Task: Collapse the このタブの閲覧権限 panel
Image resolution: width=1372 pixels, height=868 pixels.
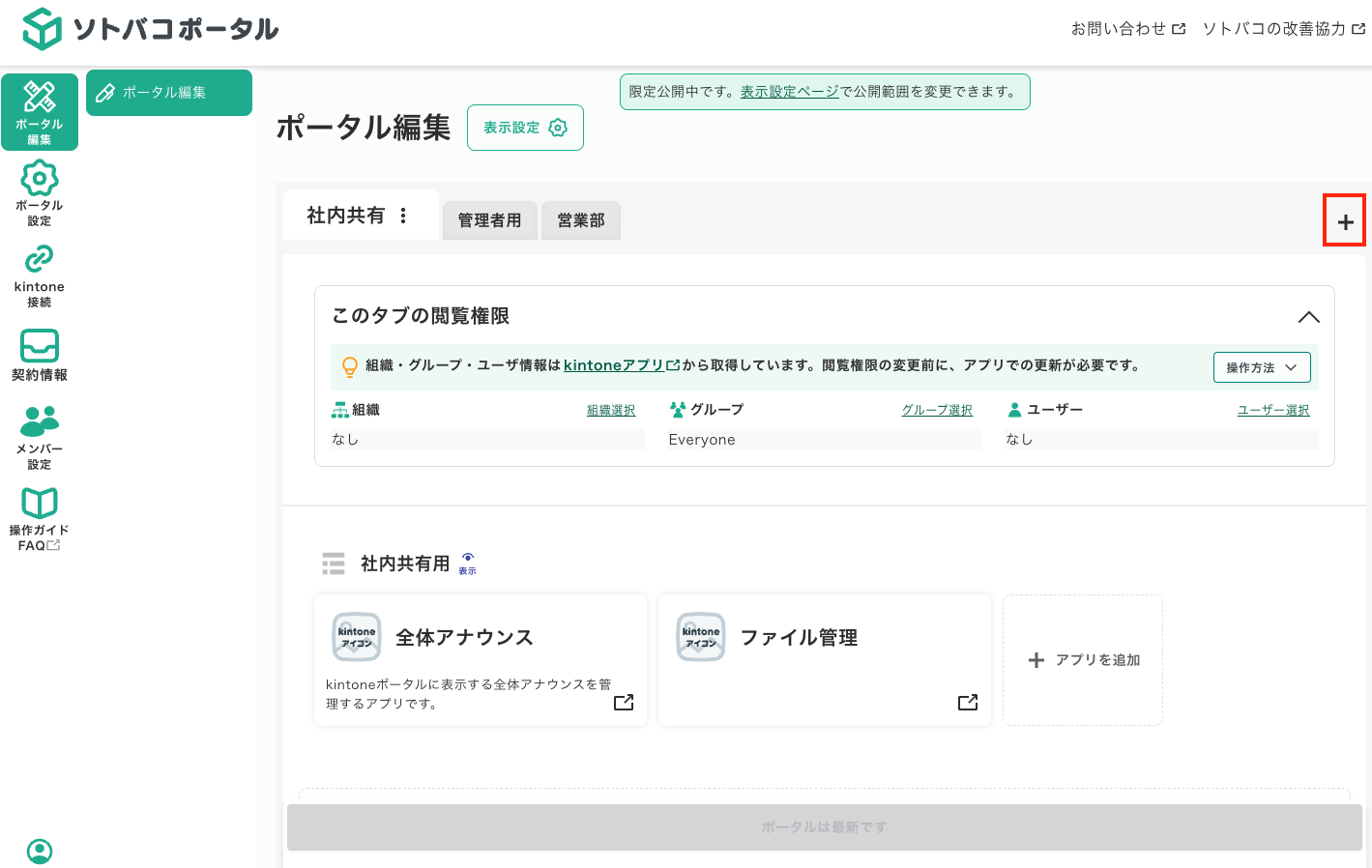Action: (x=1309, y=317)
